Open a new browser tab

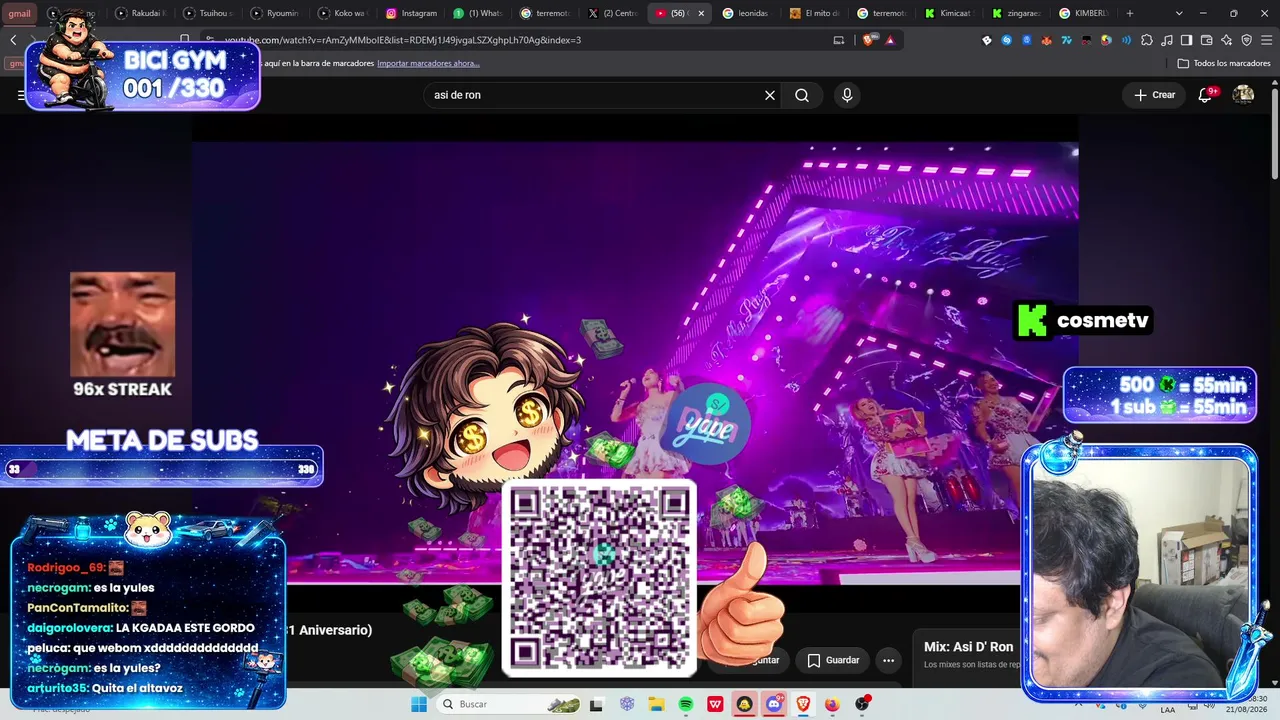point(1130,13)
